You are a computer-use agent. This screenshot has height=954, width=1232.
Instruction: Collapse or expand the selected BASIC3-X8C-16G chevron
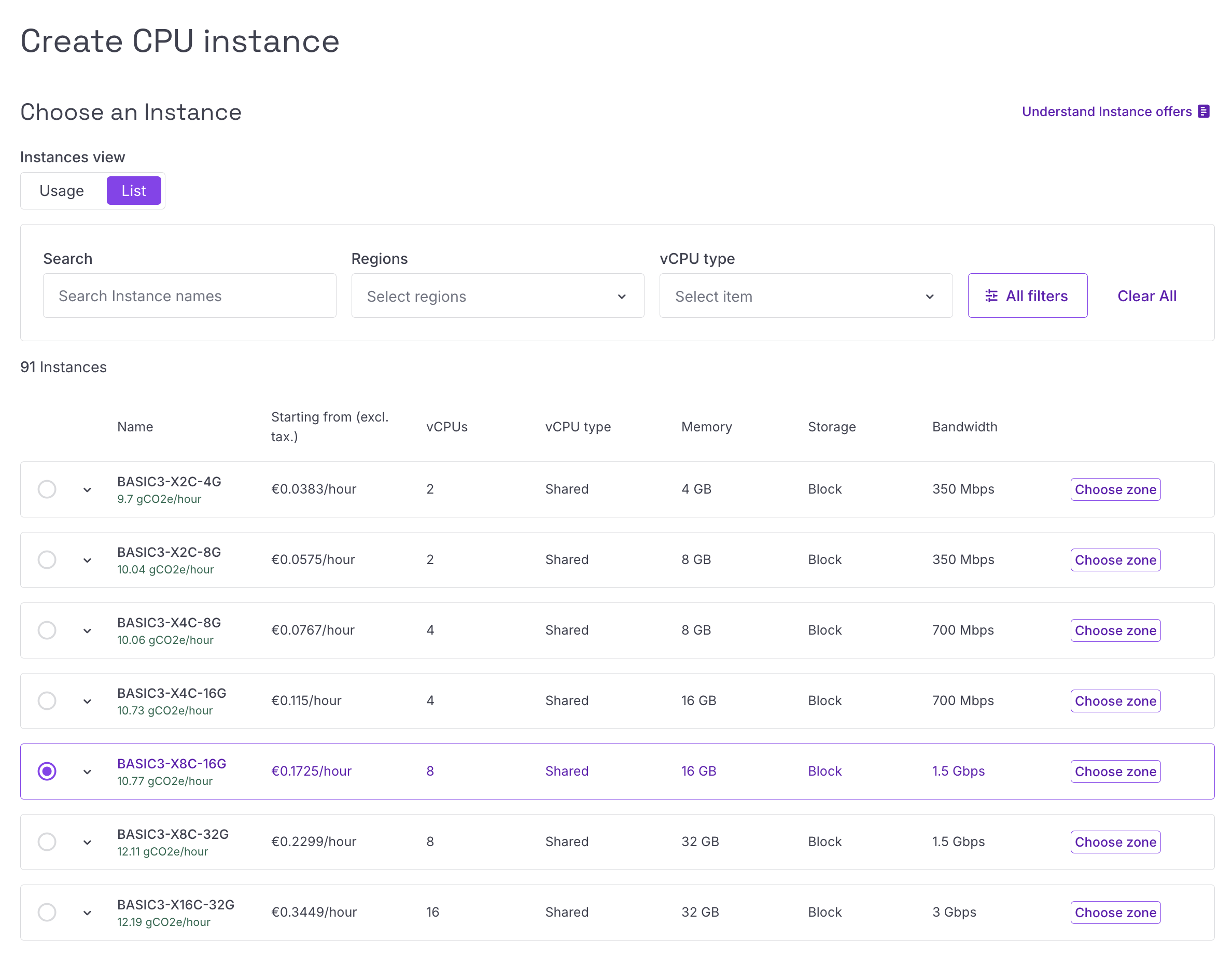tap(88, 772)
